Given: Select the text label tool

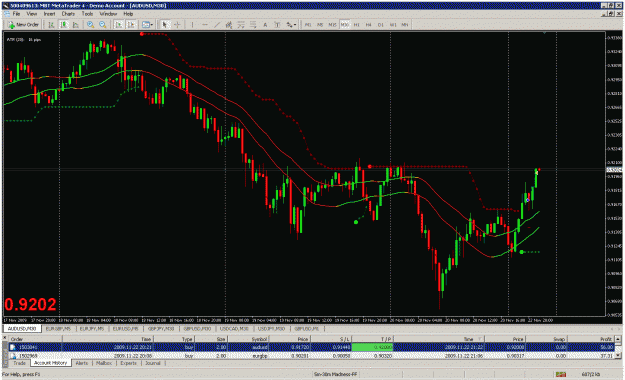Looking at the screenshot, I should [x=277, y=25].
